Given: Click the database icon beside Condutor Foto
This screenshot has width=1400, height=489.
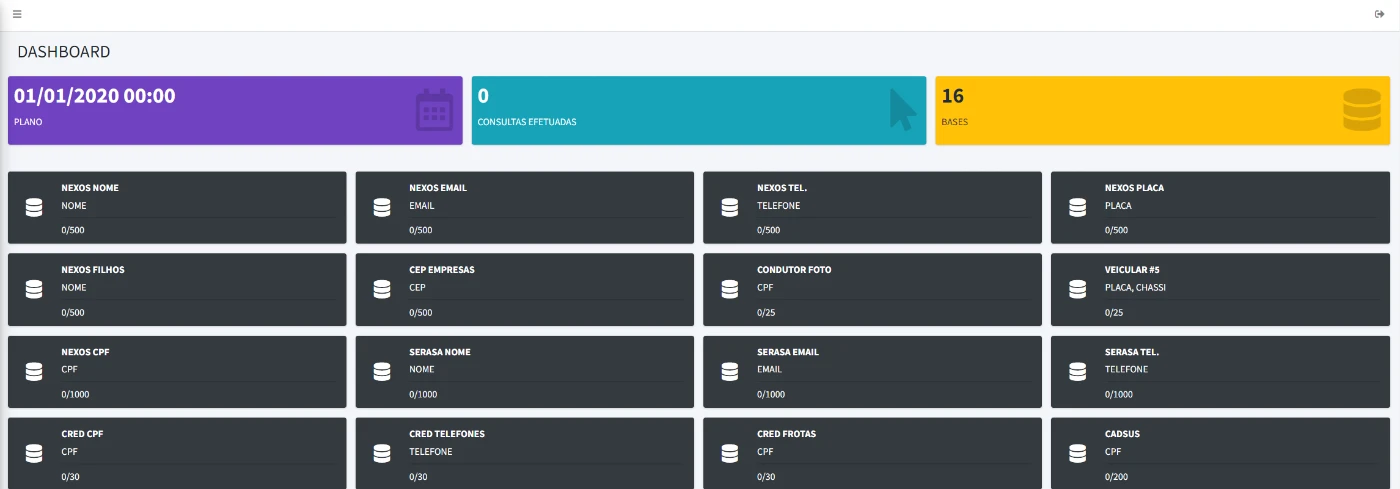Looking at the screenshot, I should (x=730, y=289).
